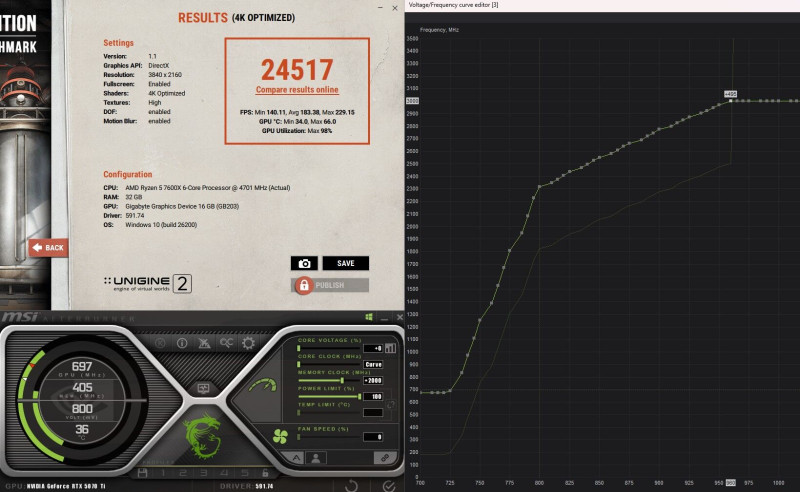Click the Fan Speed slider
The width and height of the screenshot is (800, 492).
click(x=329, y=437)
